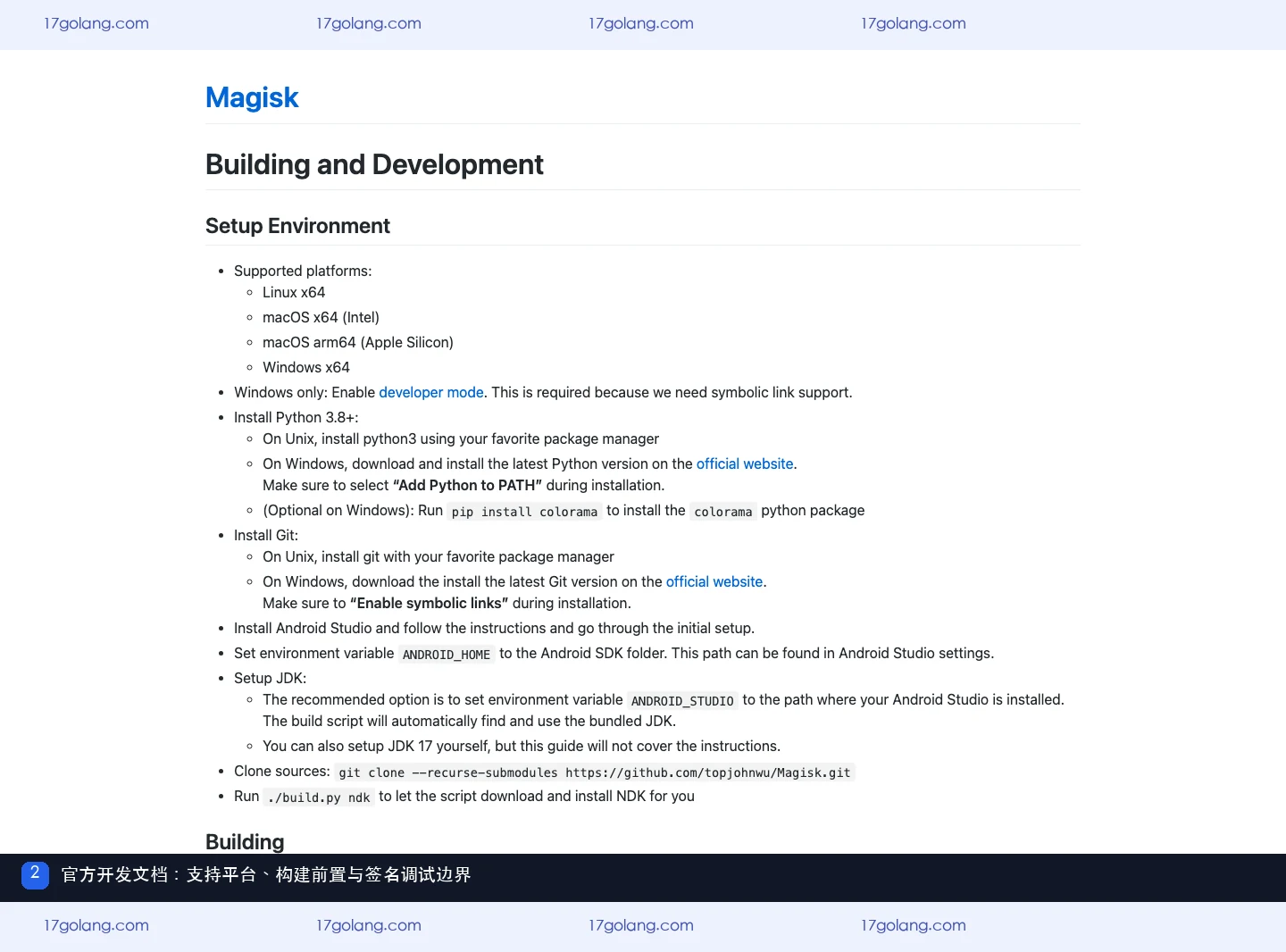The image size is (1286, 952).
Task: Open the Magisk title link
Action: tap(252, 97)
